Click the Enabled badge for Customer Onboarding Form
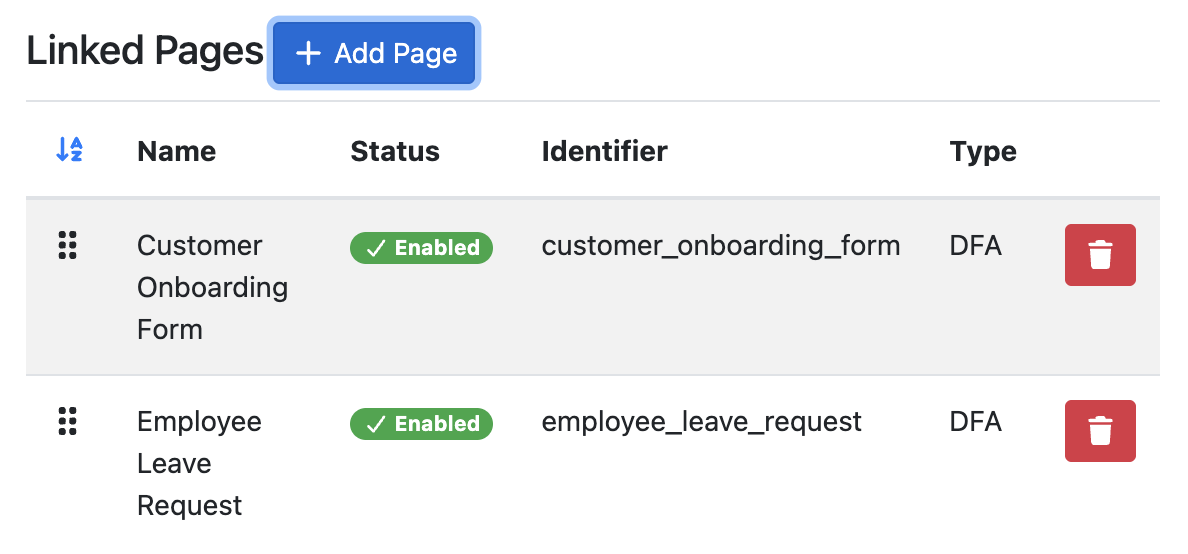Image resolution: width=1188 pixels, height=554 pixels. 421,248
